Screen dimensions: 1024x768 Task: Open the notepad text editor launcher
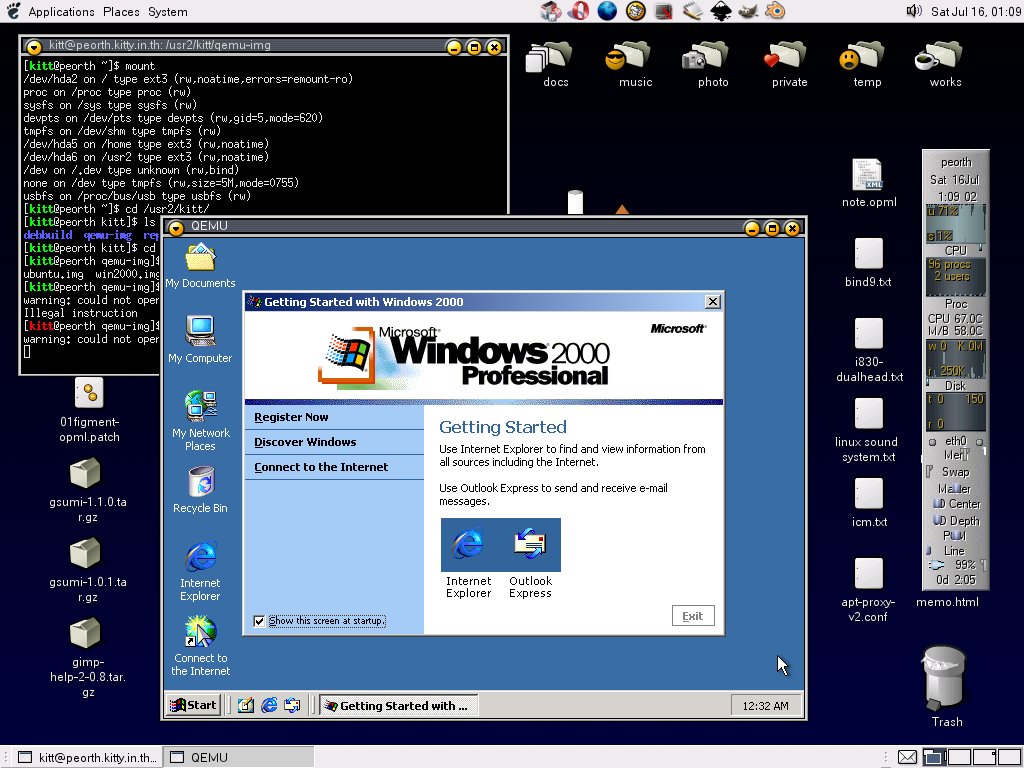pos(692,11)
